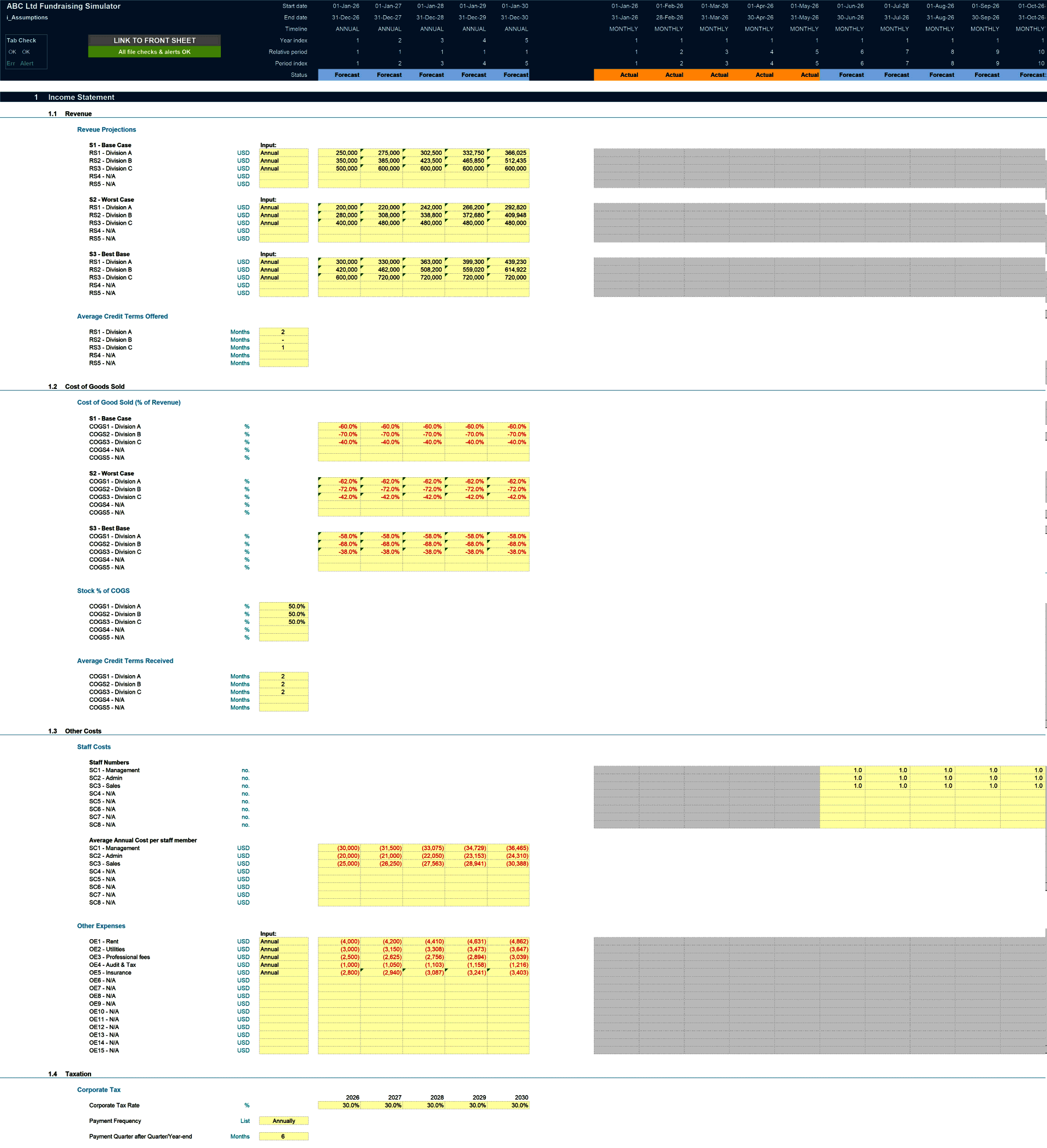Select the 614,922 Best Case Division B cell
The height and width of the screenshot is (1148, 1047).
coord(508,270)
